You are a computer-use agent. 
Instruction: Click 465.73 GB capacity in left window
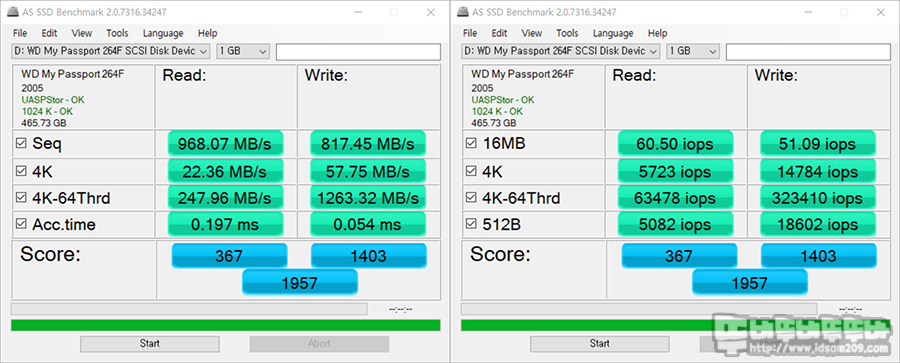click(x=44, y=123)
